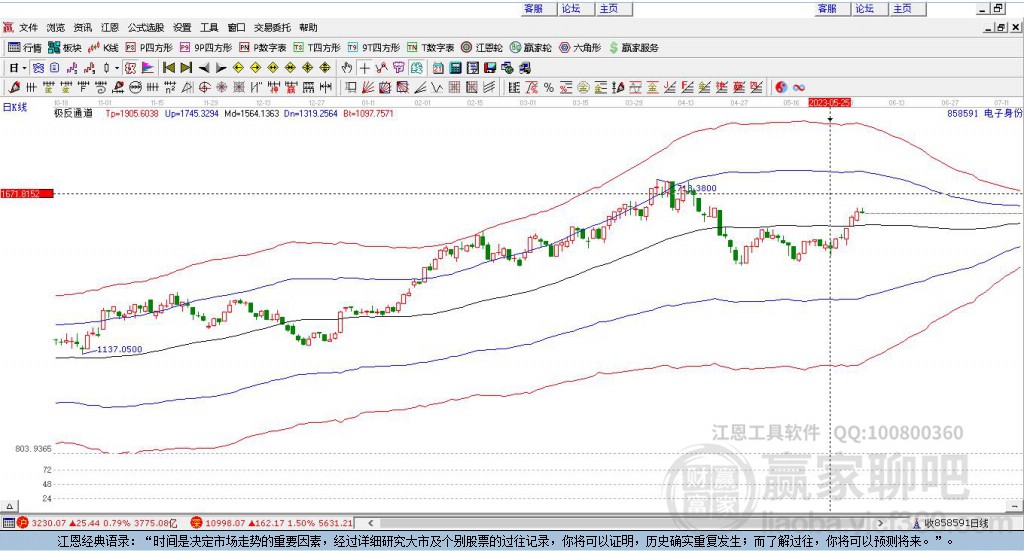This screenshot has width=1024, height=551.
Task: Click the 日K线 chart label
Action: (x=15, y=107)
